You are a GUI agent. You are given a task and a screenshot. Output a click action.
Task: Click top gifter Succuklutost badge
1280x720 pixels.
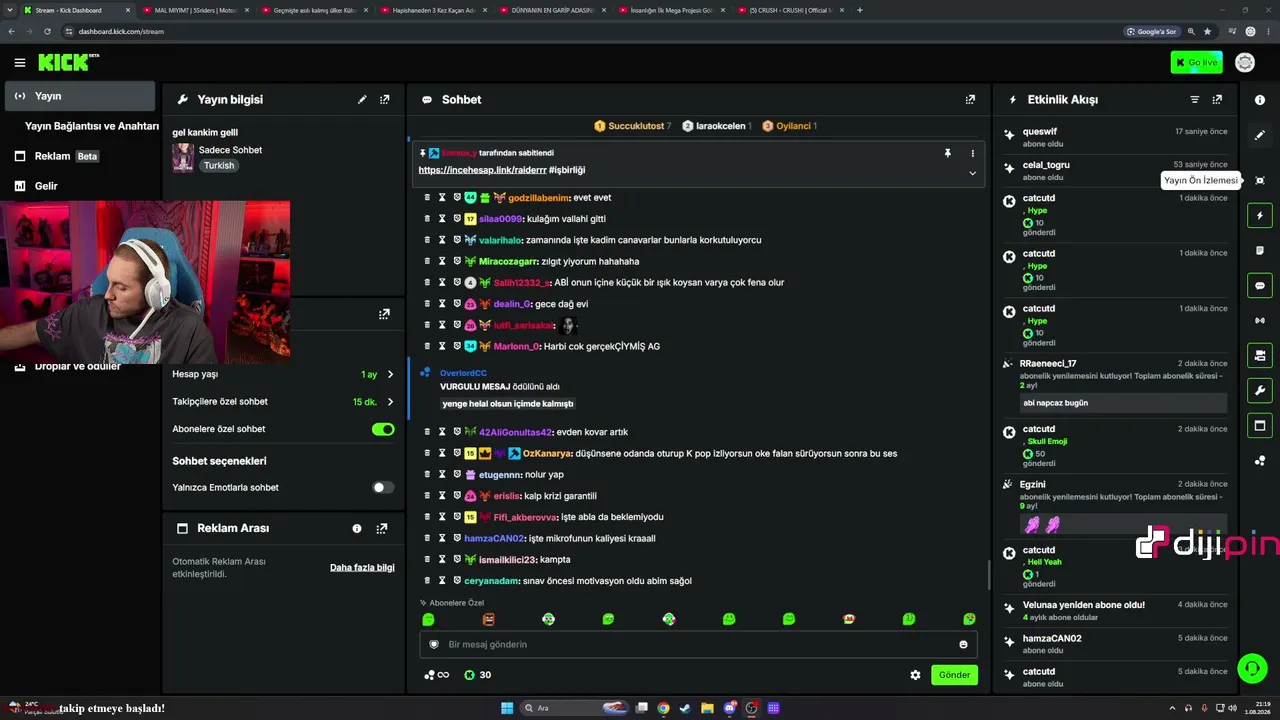pyautogui.click(x=632, y=126)
